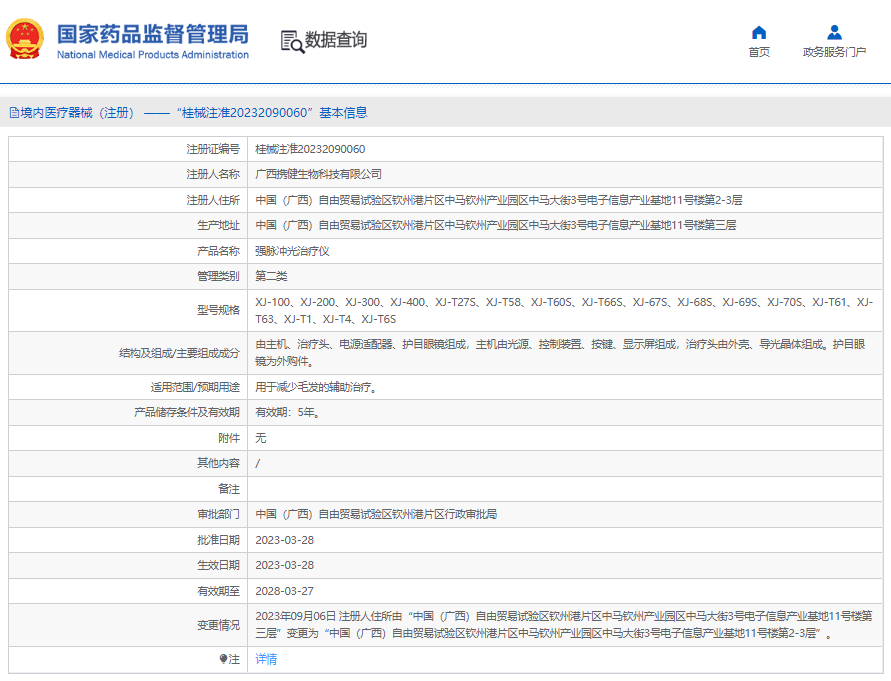
Task: Click the 生效日期 label
Action: click(x=218, y=565)
